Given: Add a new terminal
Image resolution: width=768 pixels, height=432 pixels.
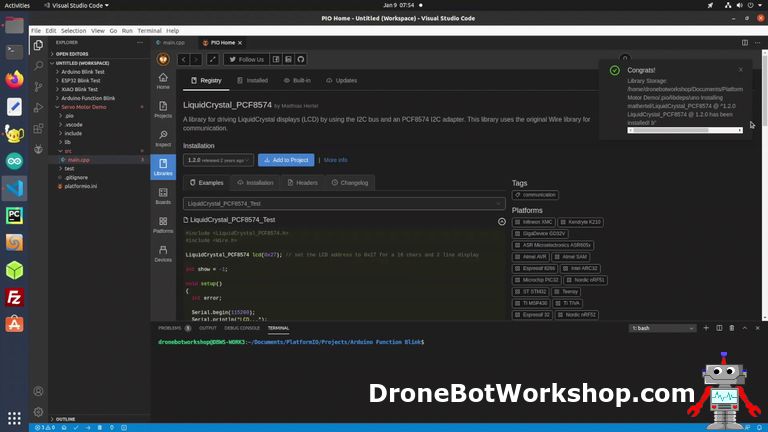Looking at the screenshot, I should pyautogui.click(x=706, y=328).
